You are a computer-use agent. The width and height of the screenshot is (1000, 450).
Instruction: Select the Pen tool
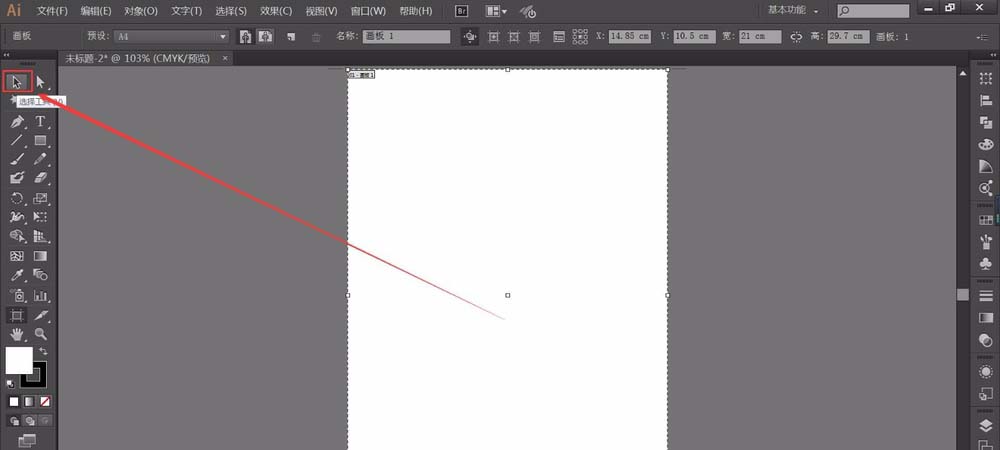coord(17,121)
